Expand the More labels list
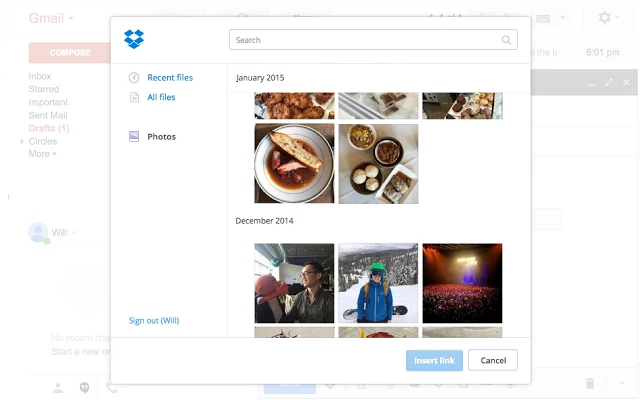The image size is (640, 400). (x=42, y=154)
